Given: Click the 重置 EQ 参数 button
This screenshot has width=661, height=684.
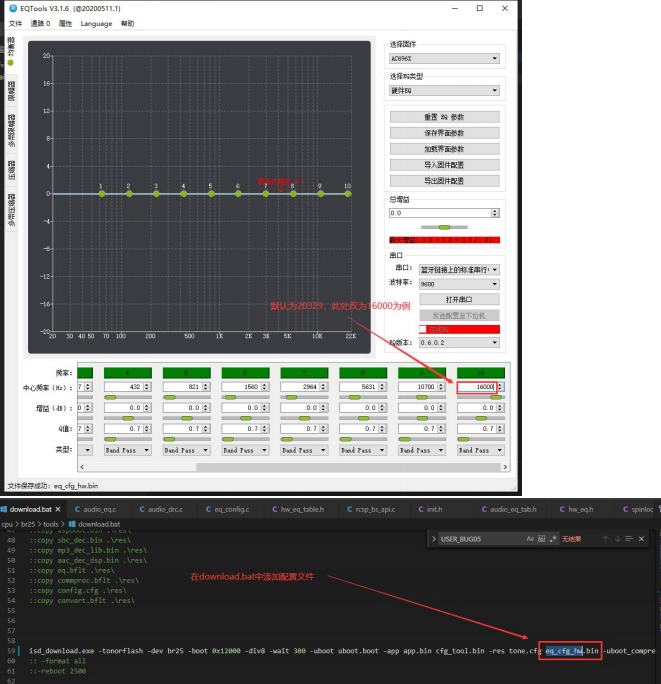Looking at the screenshot, I should (444, 117).
